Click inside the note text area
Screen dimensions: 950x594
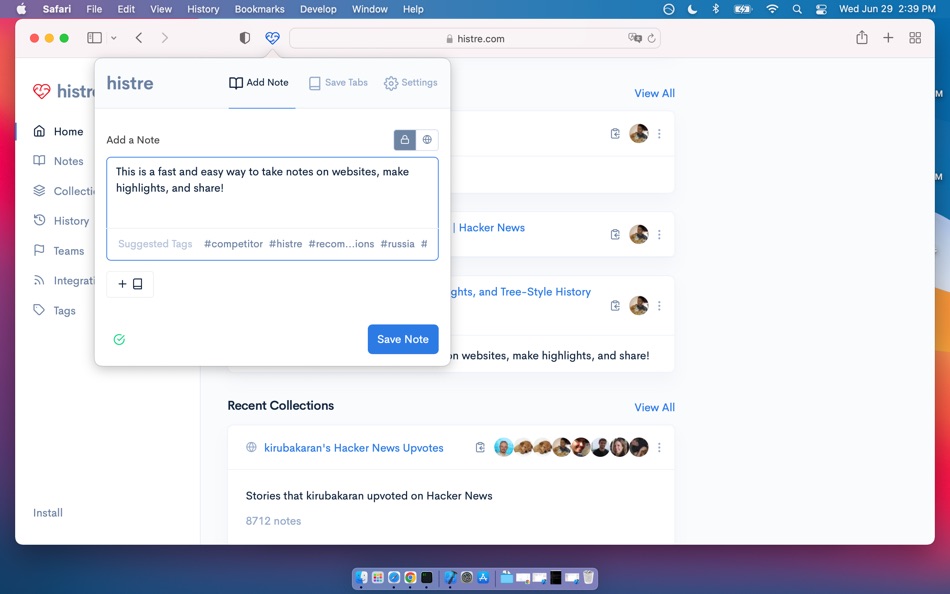272,193
